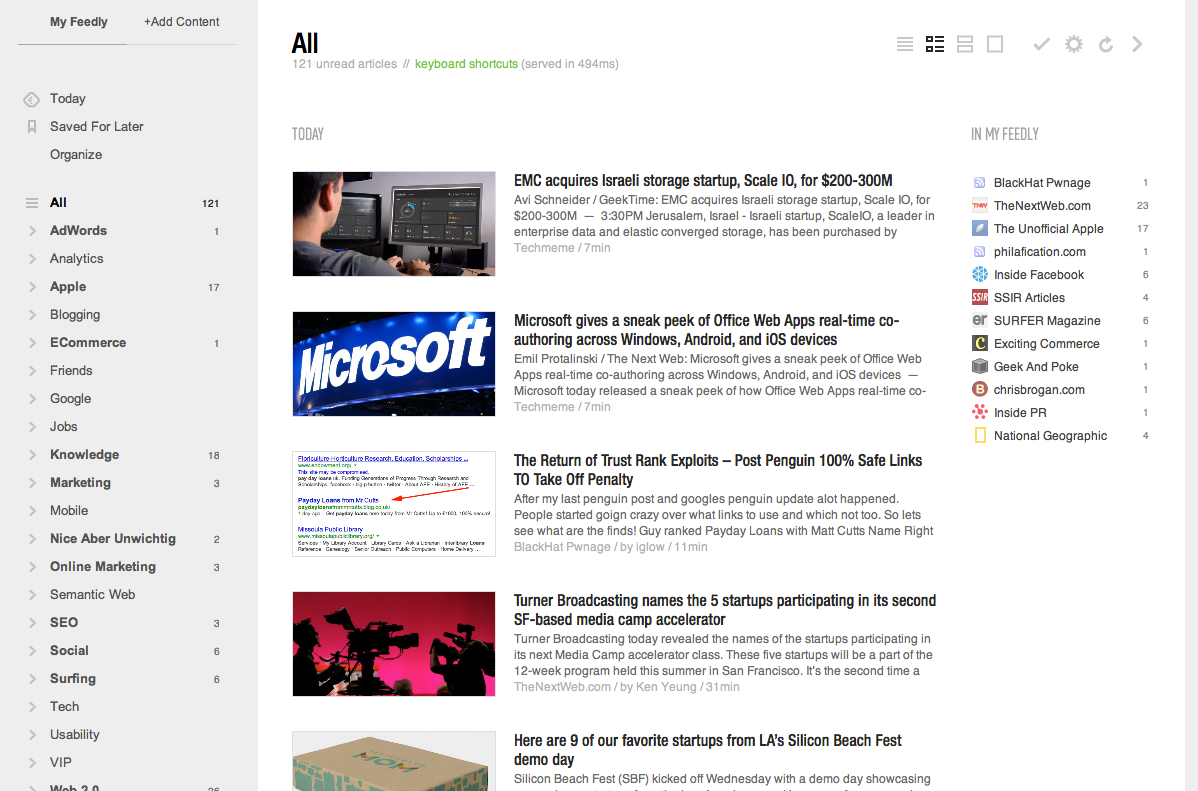Open Return of Trust Rank Exploits article

[717, 470]
